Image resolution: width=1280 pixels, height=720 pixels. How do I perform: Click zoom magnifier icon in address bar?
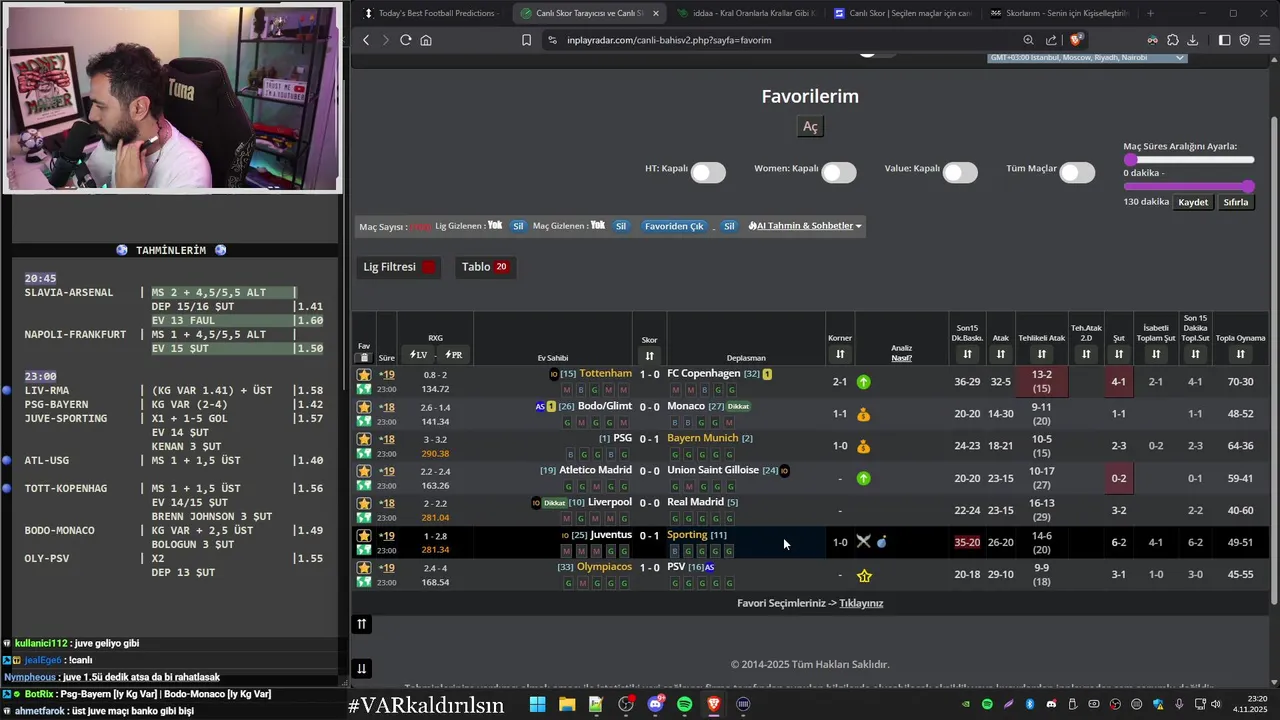(x=1028, y=40)
